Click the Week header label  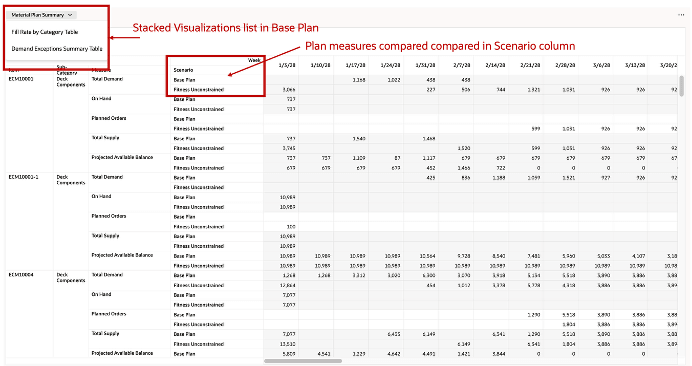(x=254, y=60)
